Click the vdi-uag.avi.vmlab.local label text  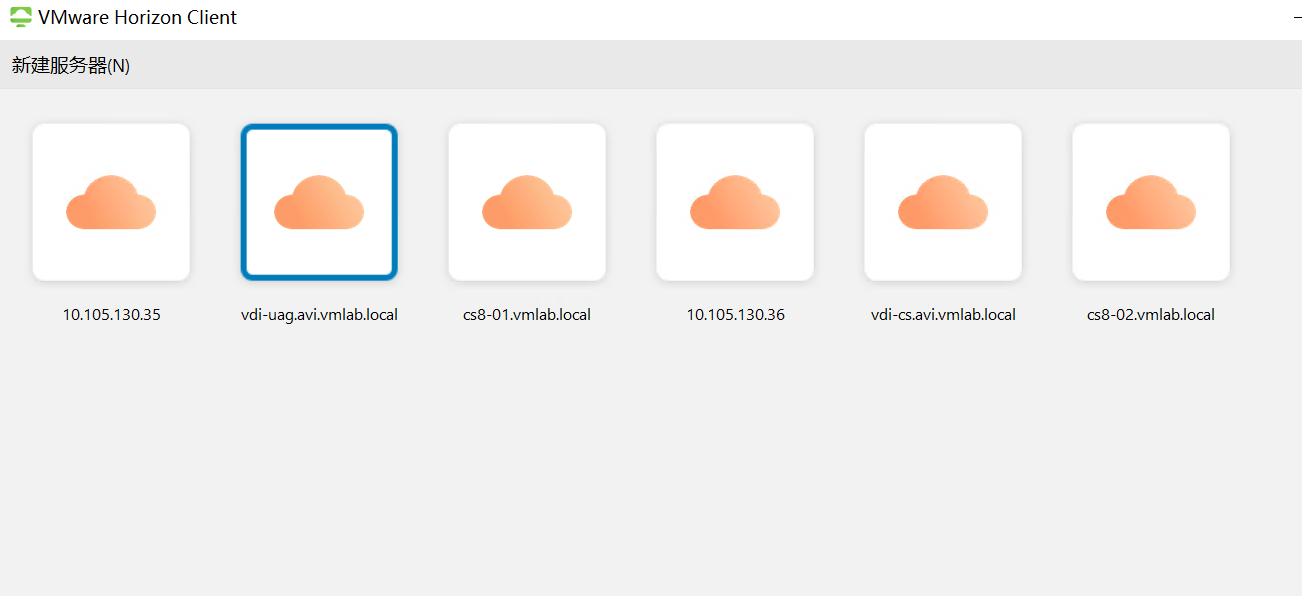click(319, 314)
